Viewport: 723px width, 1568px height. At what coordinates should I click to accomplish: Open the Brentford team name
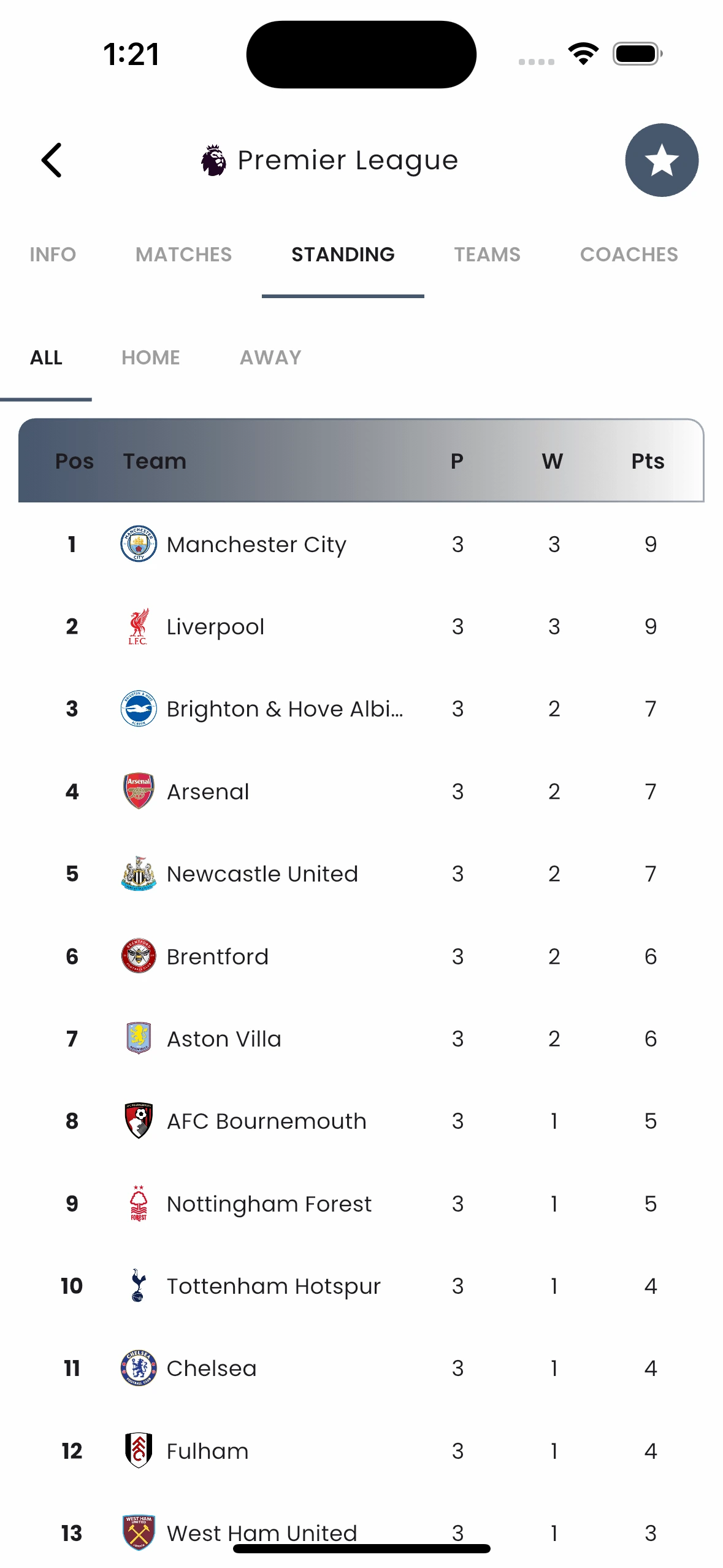(218, 956)
